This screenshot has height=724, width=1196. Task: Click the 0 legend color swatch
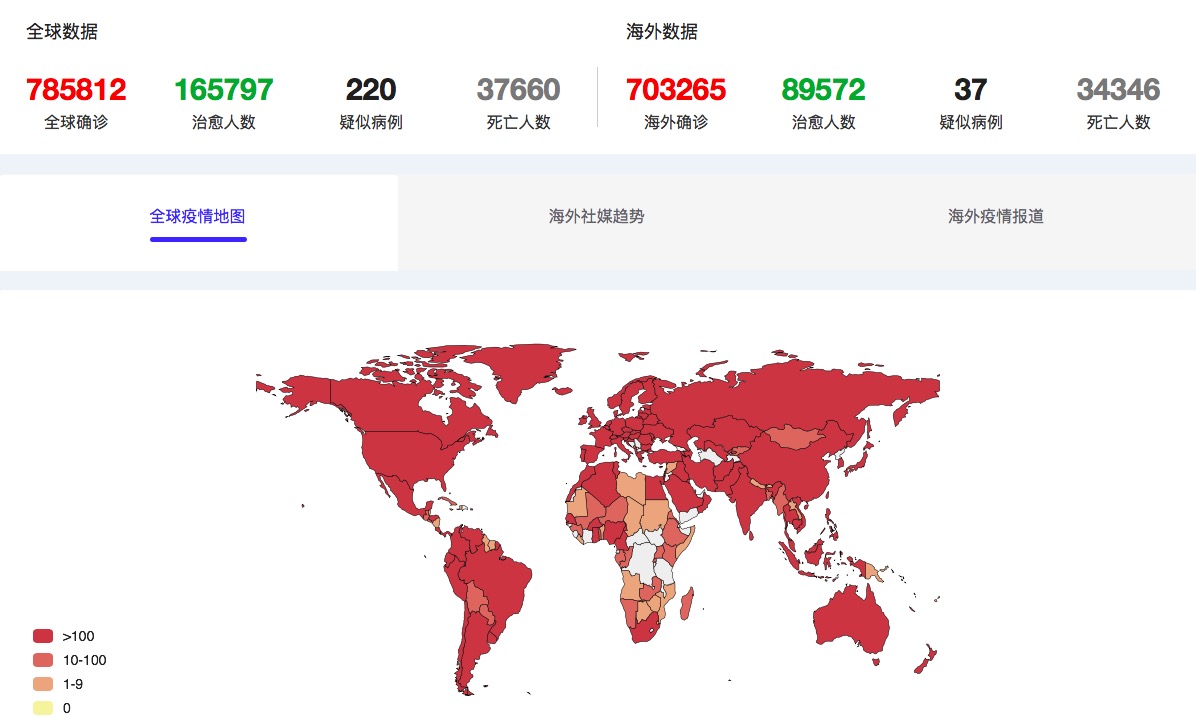click(43, 708)
